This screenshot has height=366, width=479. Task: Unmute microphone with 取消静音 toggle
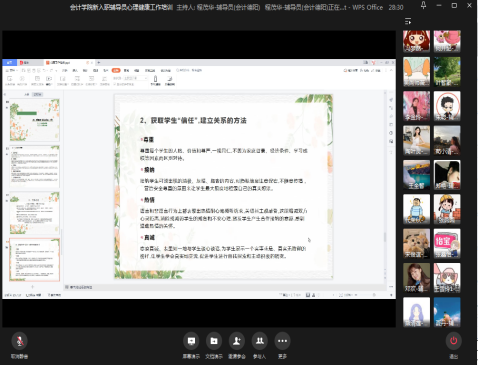(19, 341)
